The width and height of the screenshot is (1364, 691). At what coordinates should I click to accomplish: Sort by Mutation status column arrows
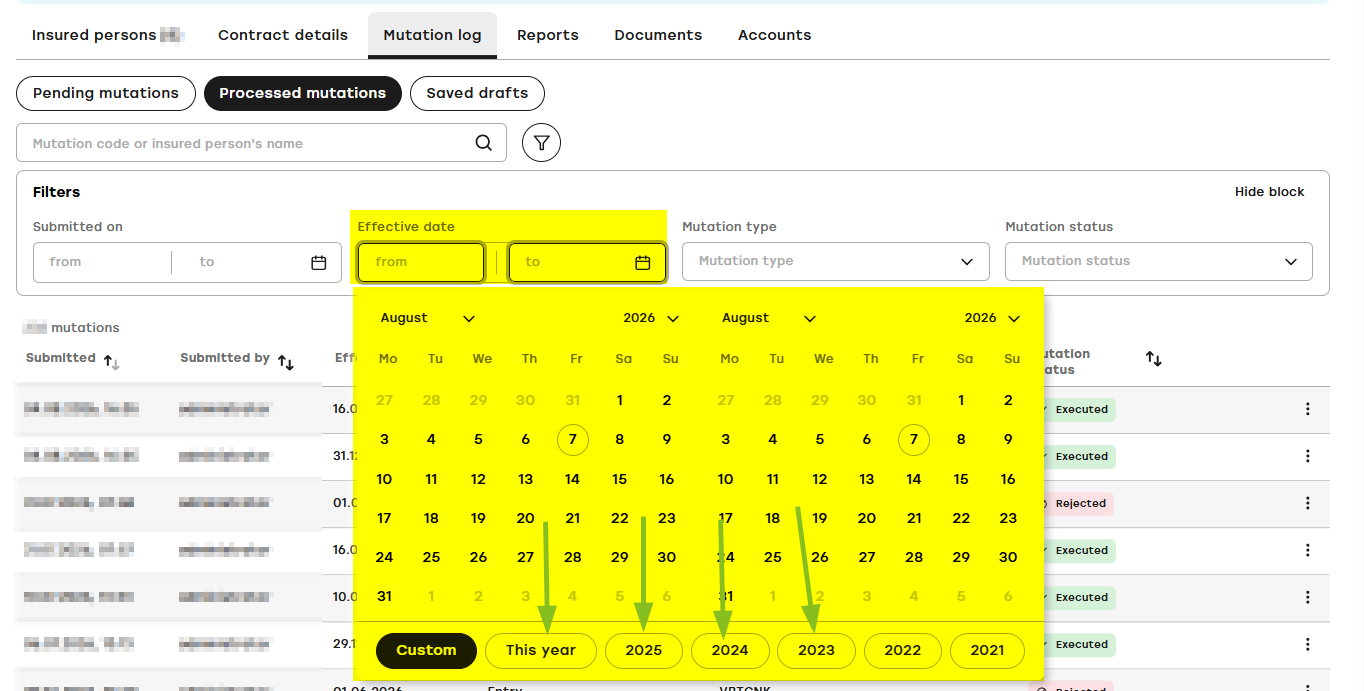pyautogui.click(x=1153, y=358)
